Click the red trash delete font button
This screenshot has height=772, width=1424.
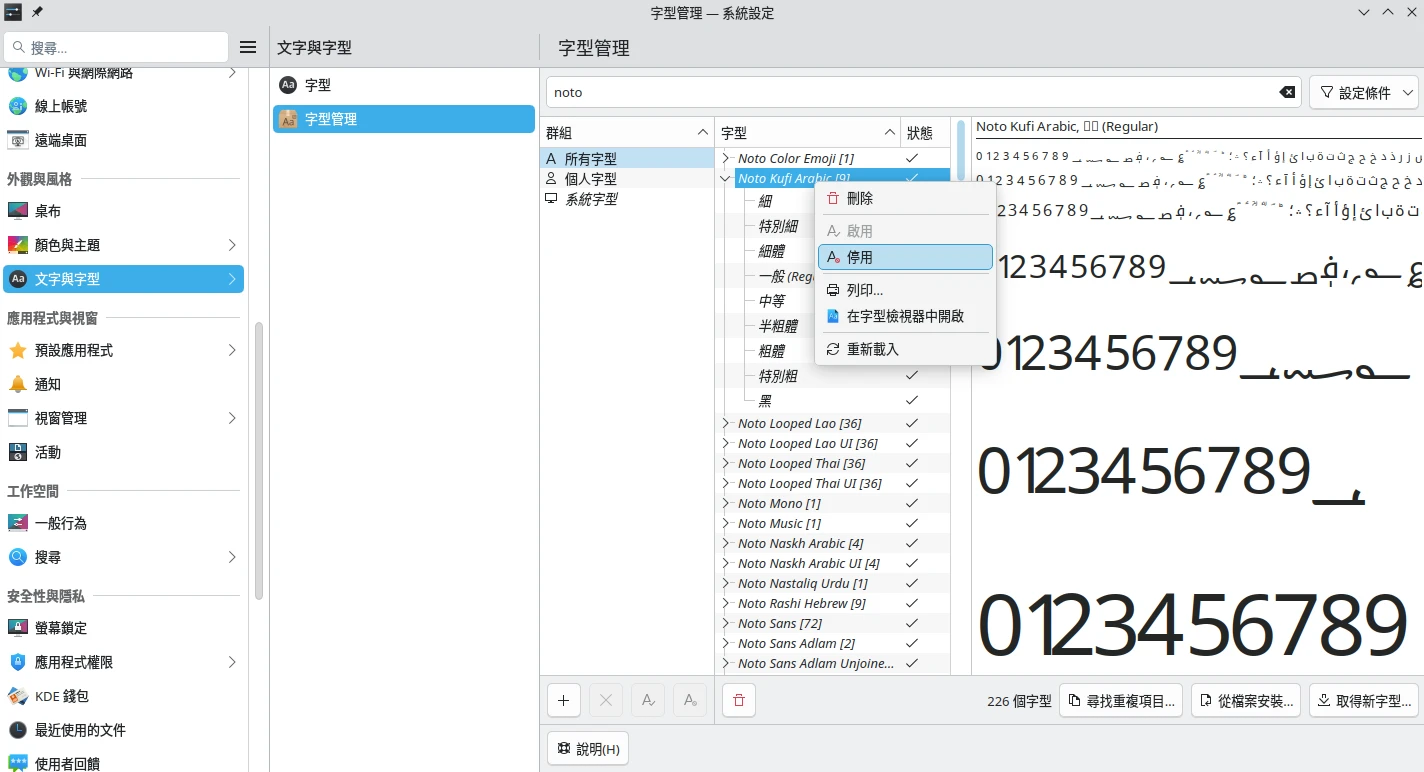[x=738, y=700]
